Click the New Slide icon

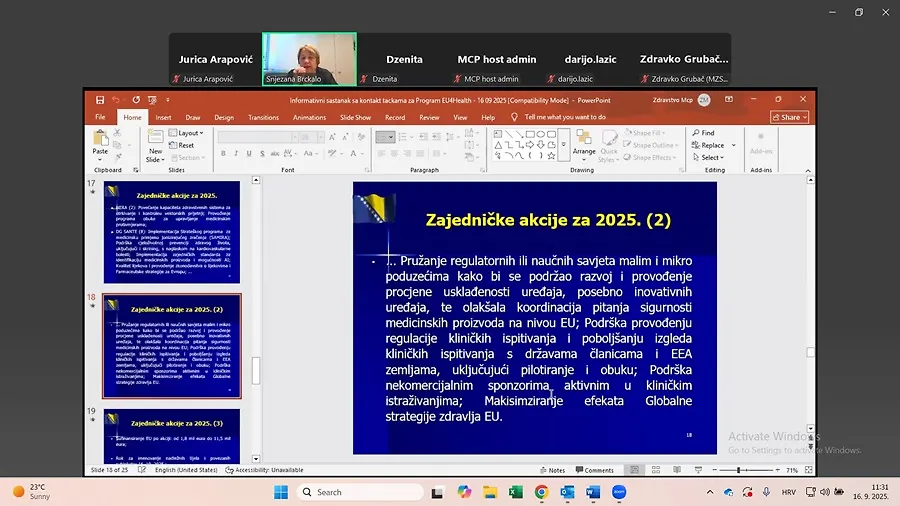coord(155,138)
